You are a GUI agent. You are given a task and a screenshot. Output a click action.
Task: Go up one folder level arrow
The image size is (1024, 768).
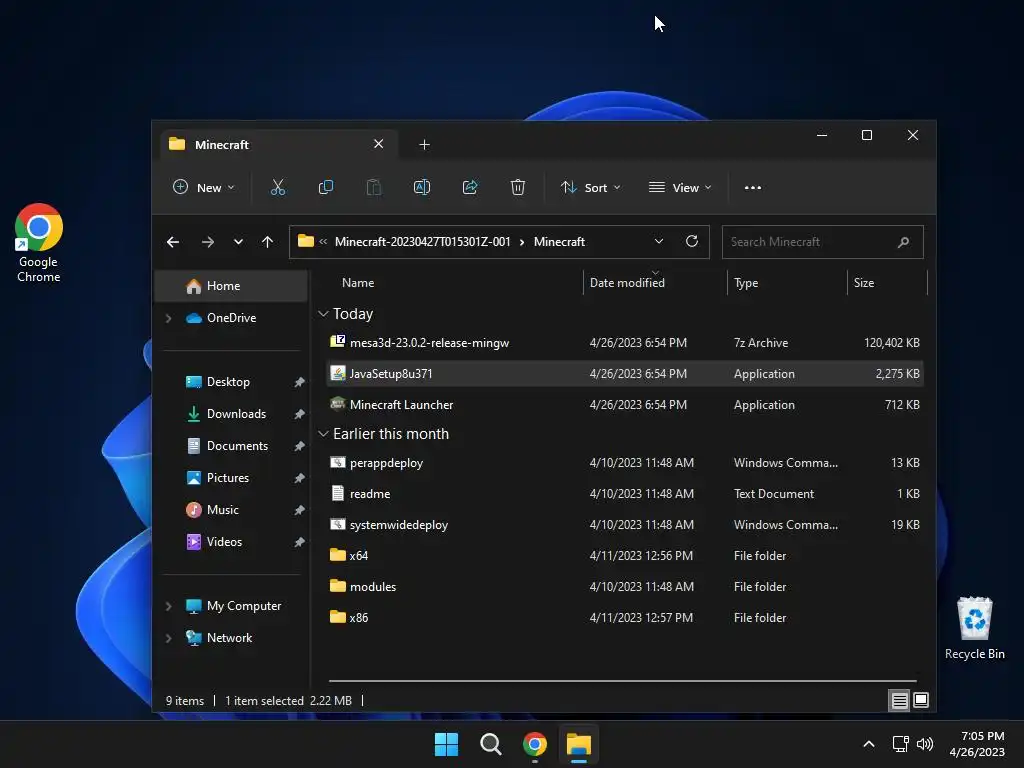click(x=267, y=242)
